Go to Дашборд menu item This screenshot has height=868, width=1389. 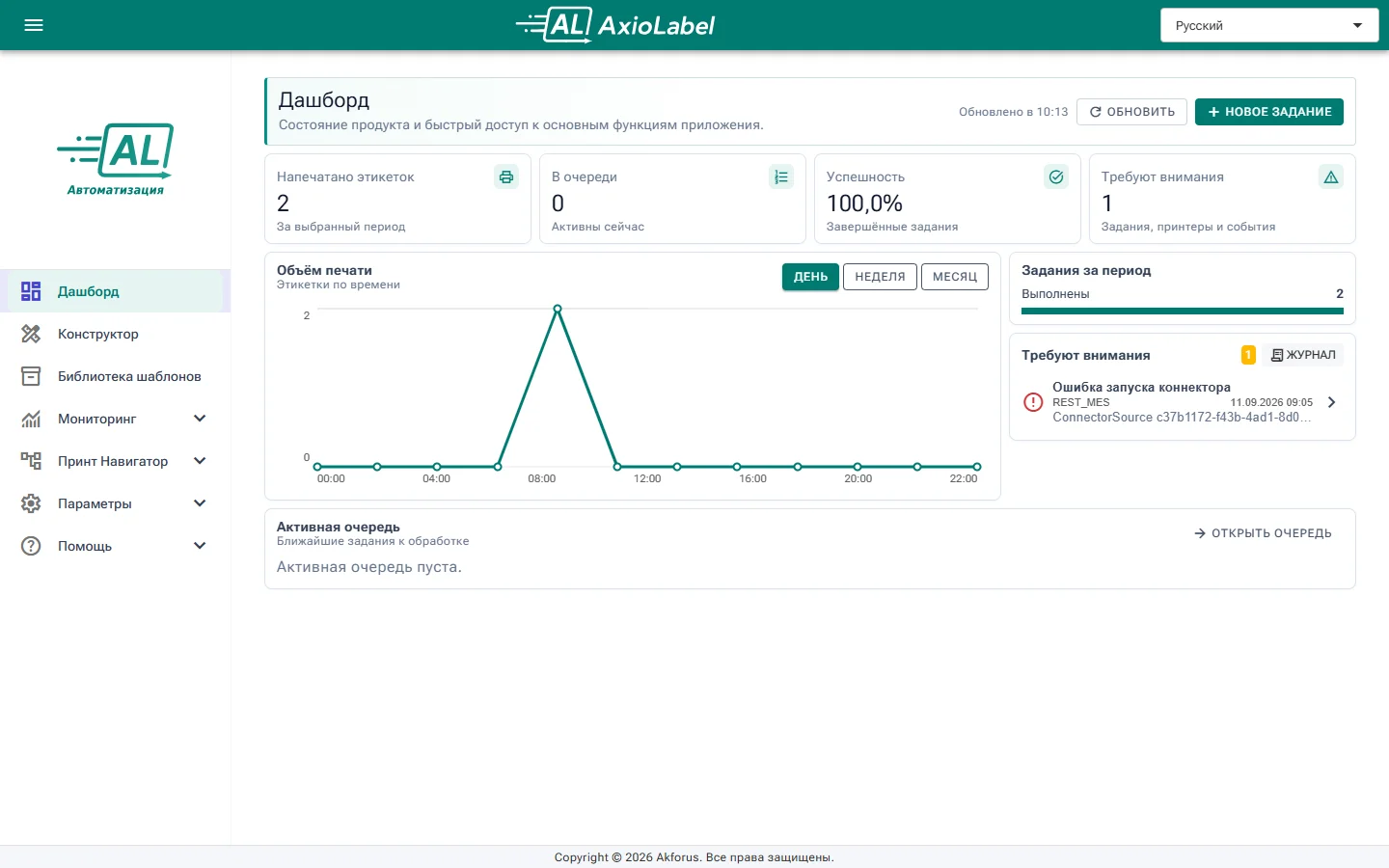tap(116, 291)
